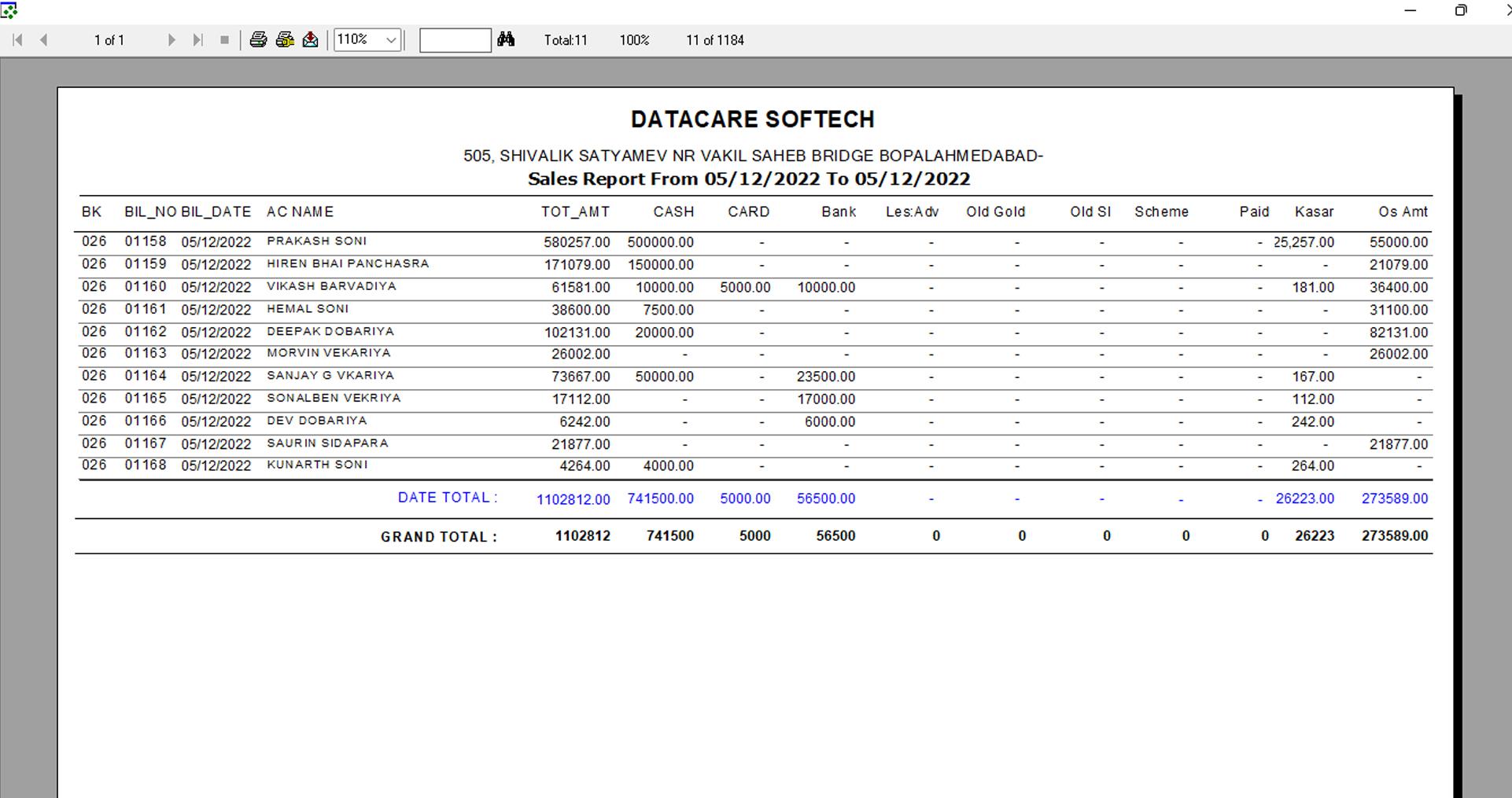Click the DATE TOTAL label
The image size is (1512, 798).
coord(448,498)
